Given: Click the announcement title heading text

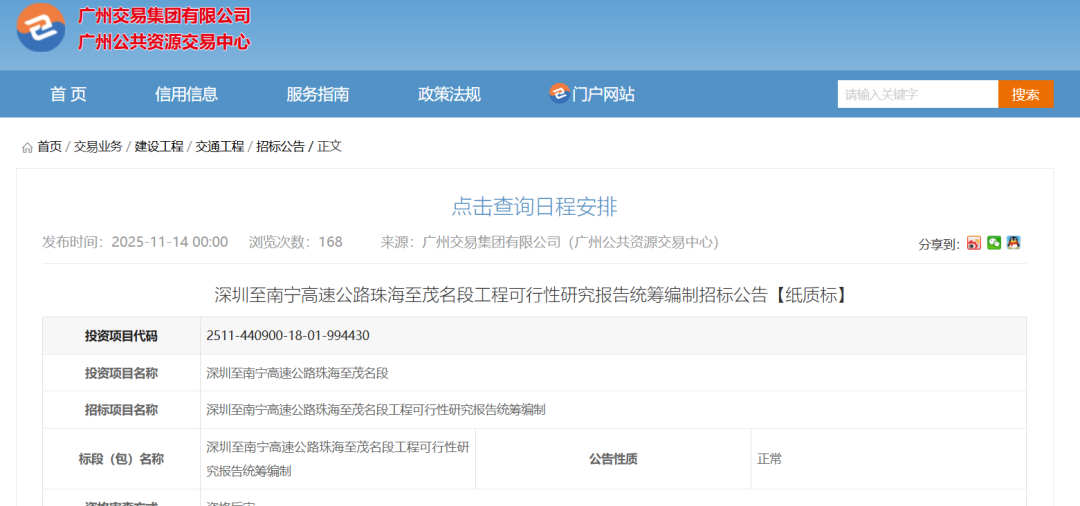Looking at the screenshot, I should click(534, 295).
